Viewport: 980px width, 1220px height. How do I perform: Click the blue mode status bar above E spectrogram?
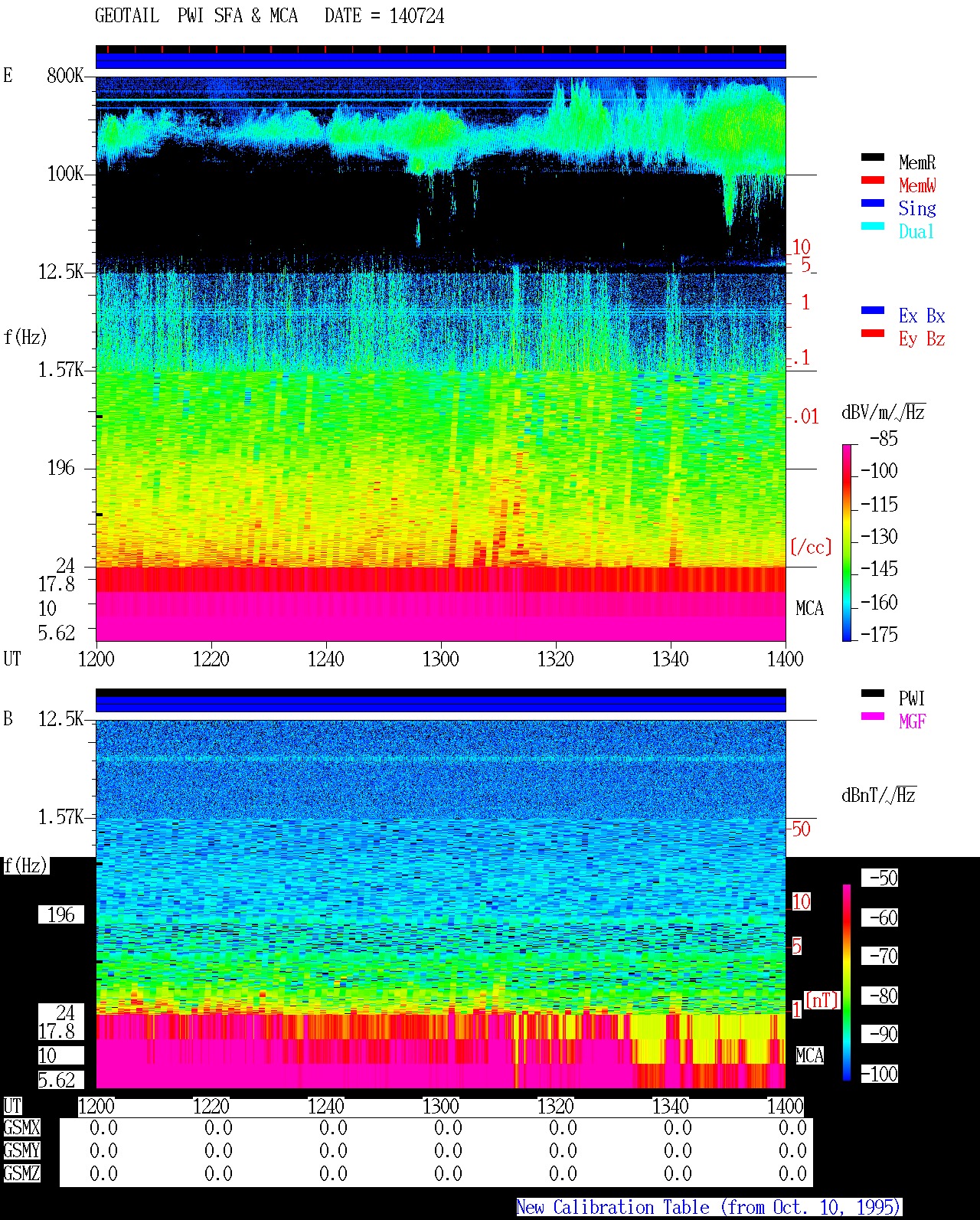click(441, 61)
